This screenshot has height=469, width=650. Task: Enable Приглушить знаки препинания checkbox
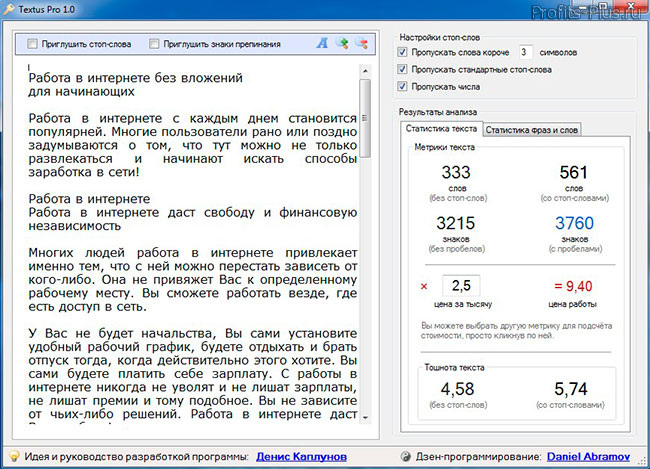[x=154, y=44]
